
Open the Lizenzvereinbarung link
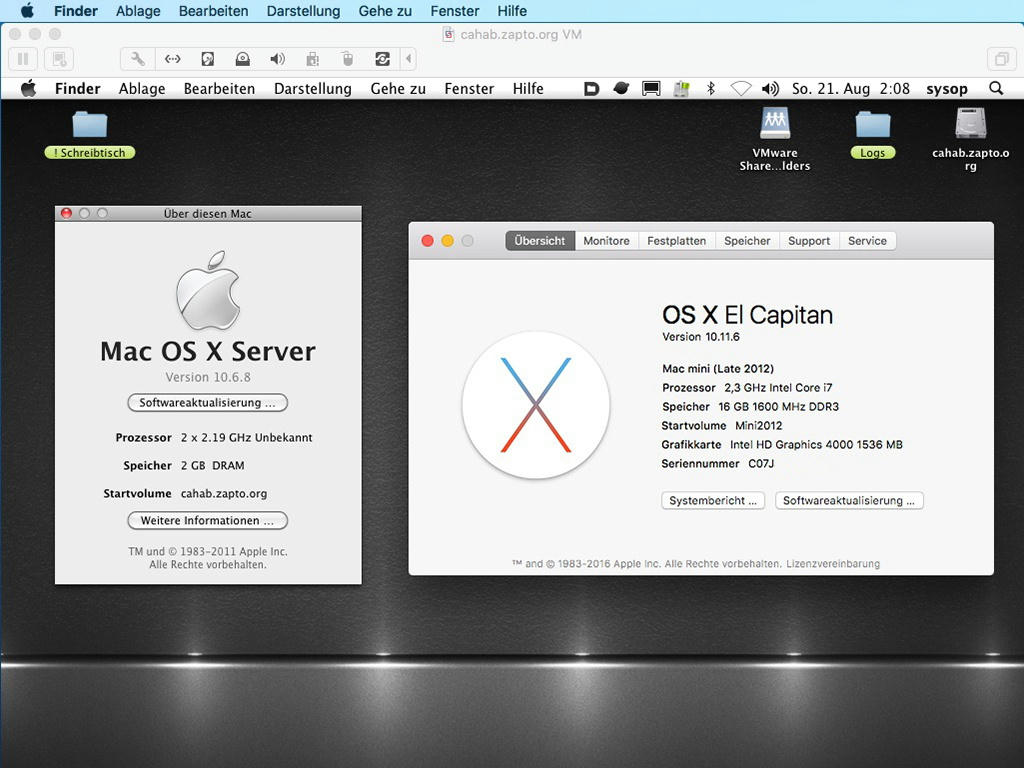coord(833,564)
